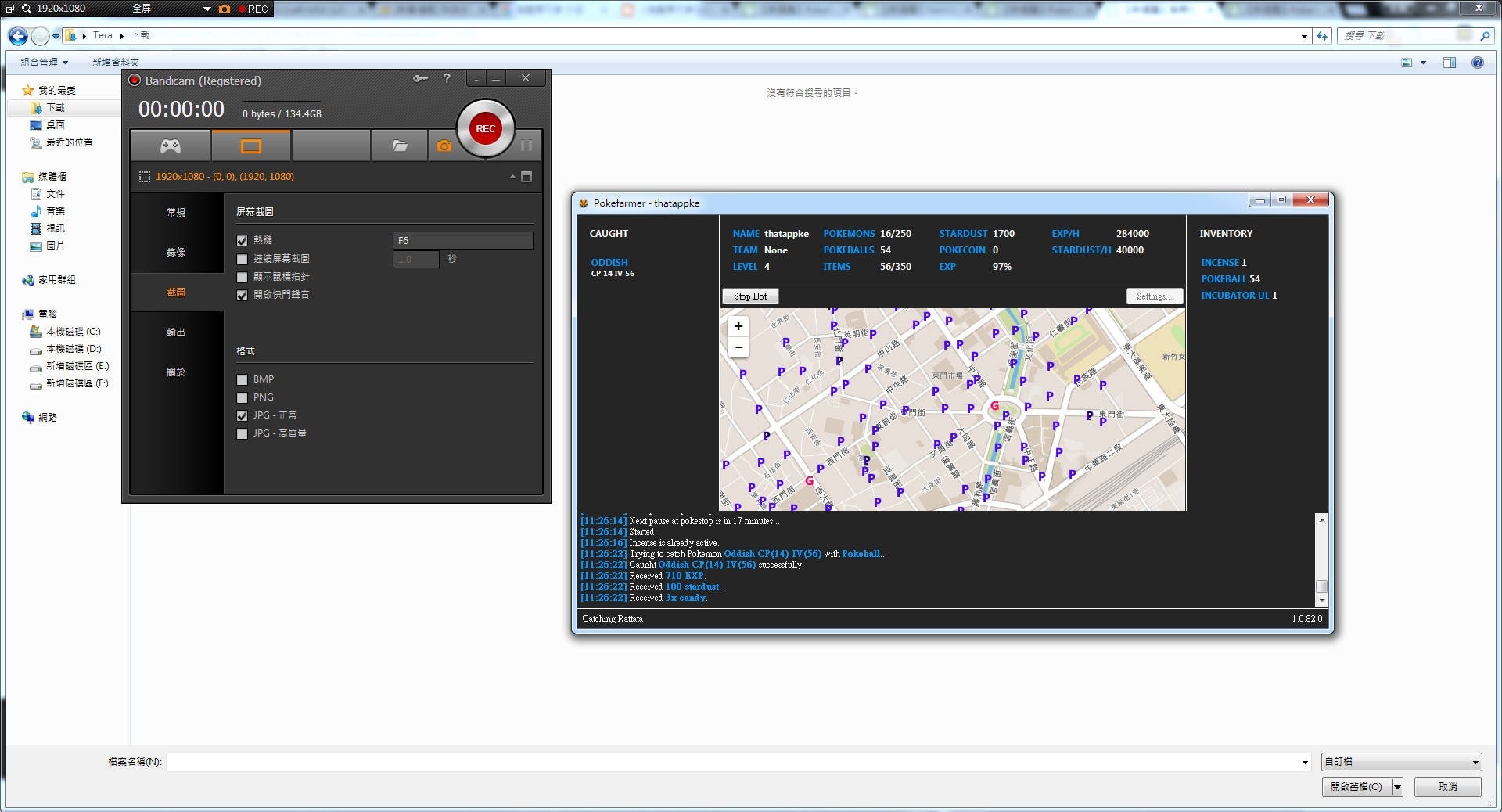The width and height of the screenshot is (1502, 812).
Task: Enable continuous screen capture checkbox
Action: pos(242,259)
